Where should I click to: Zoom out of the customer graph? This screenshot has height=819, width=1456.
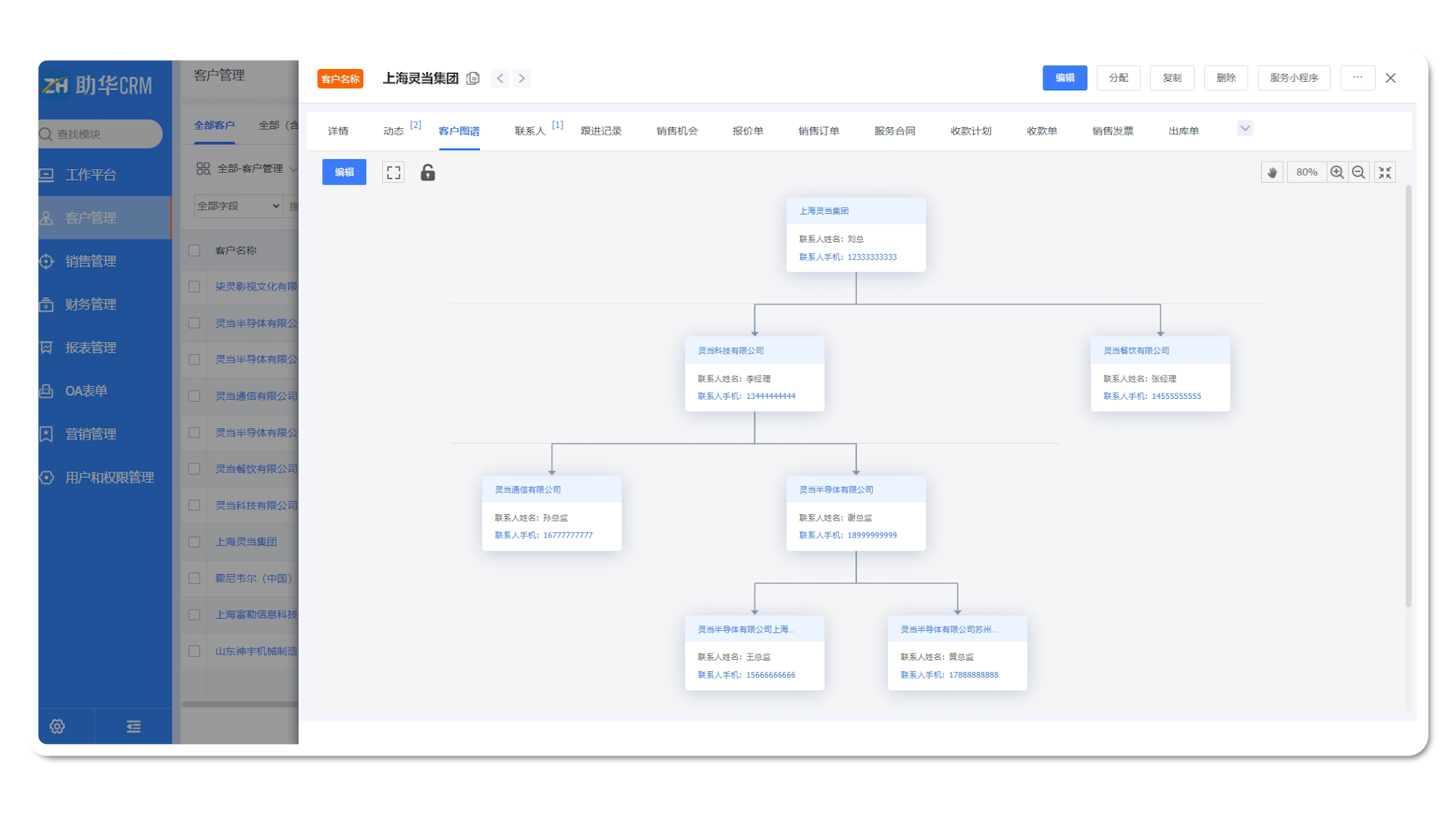pyautogui.click(x=1358, y=173)
